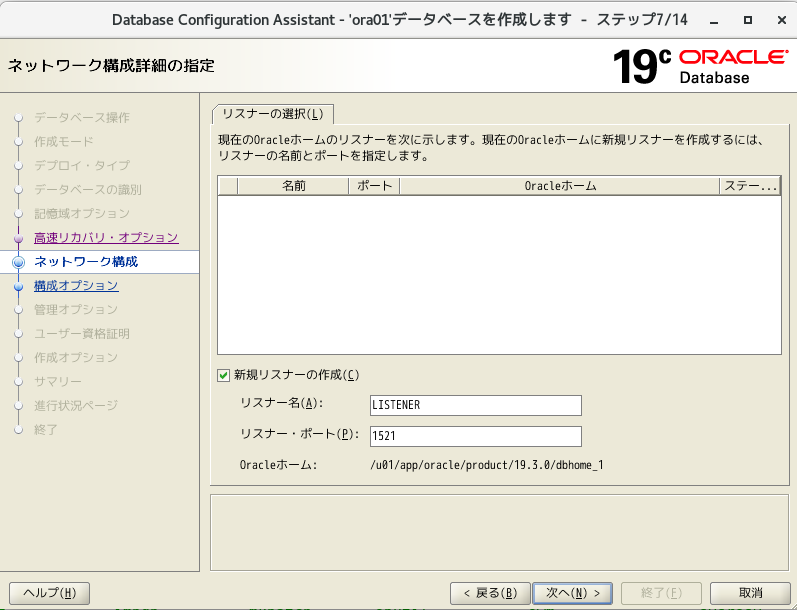Click the truncated ステー... column header
Screen dimensions: 797x610
(750, 186)
